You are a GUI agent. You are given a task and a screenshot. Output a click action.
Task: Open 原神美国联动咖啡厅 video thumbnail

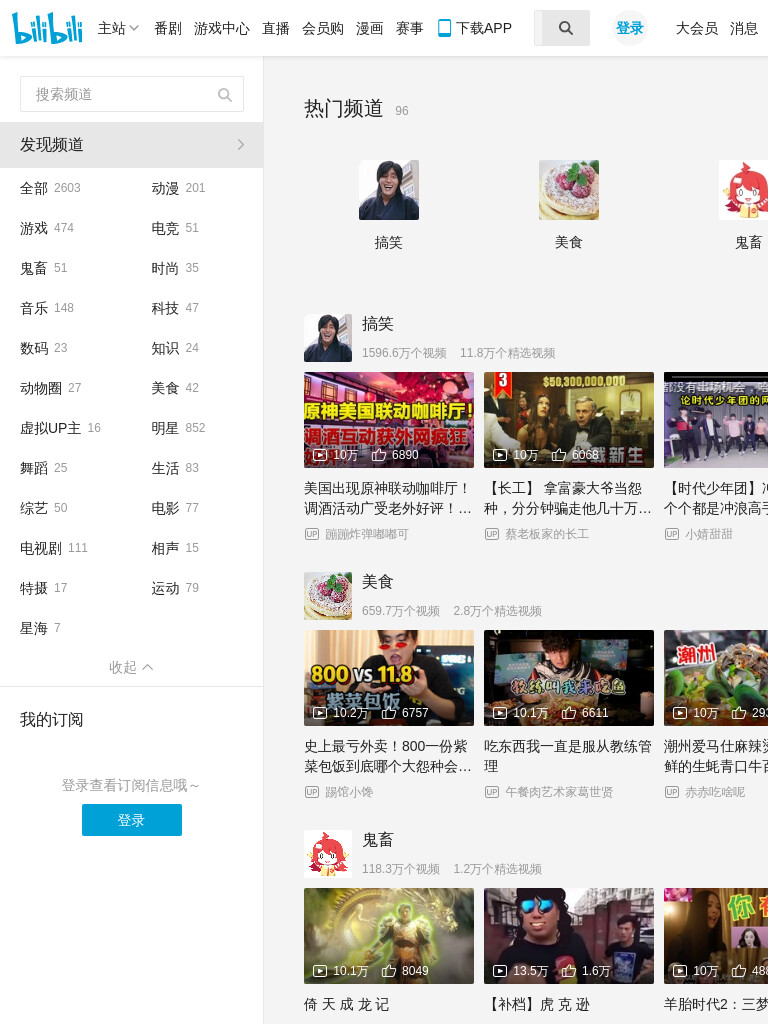click(389, 420)
